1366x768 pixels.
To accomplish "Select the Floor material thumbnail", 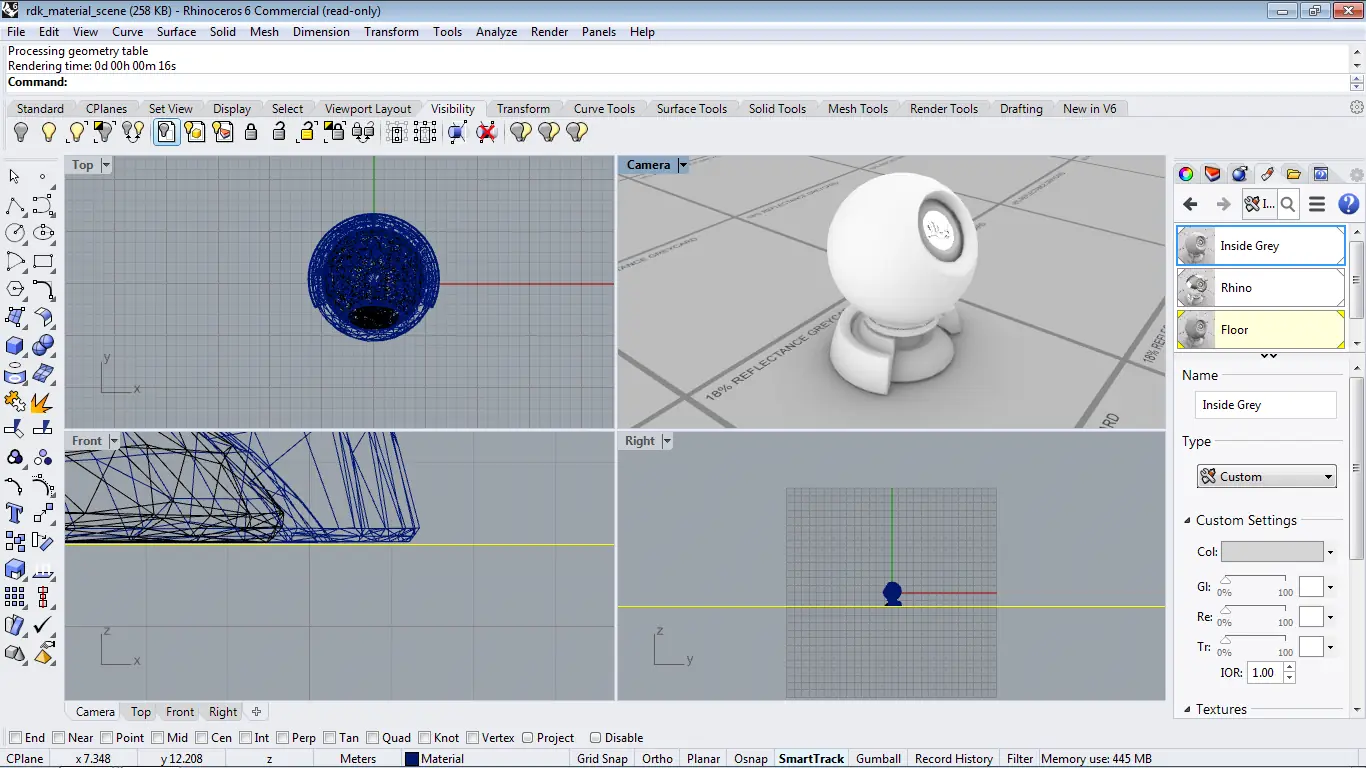I will [x=1196, y=330].
